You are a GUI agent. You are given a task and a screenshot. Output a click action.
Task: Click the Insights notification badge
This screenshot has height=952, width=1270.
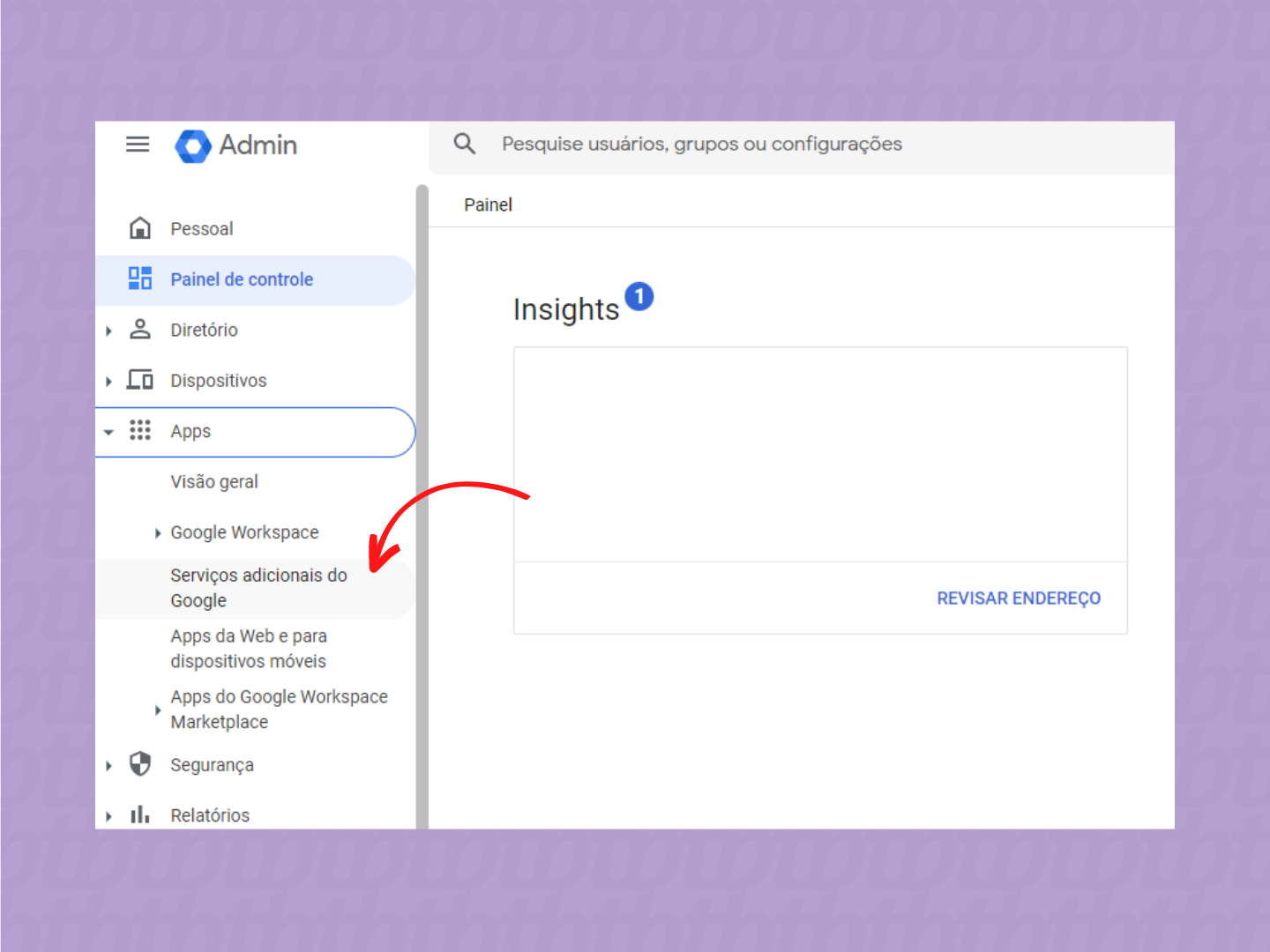coord(639,297)
